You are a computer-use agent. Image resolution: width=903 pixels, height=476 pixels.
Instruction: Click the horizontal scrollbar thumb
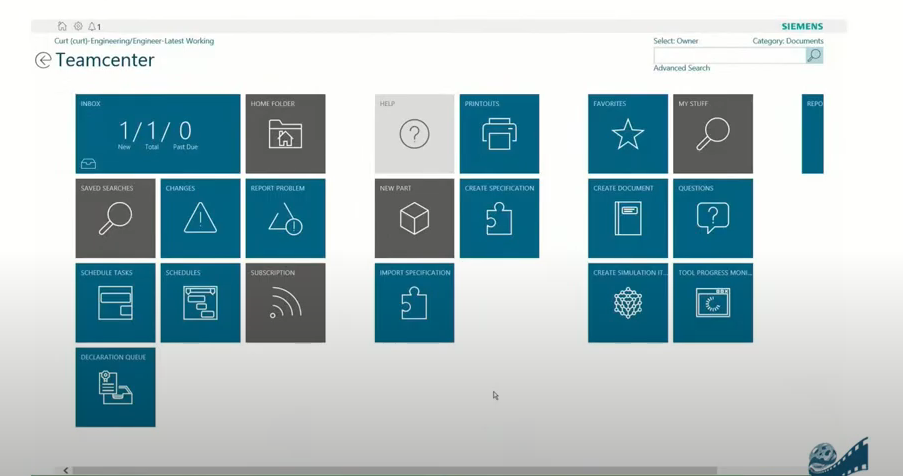[x=394, y=470]
